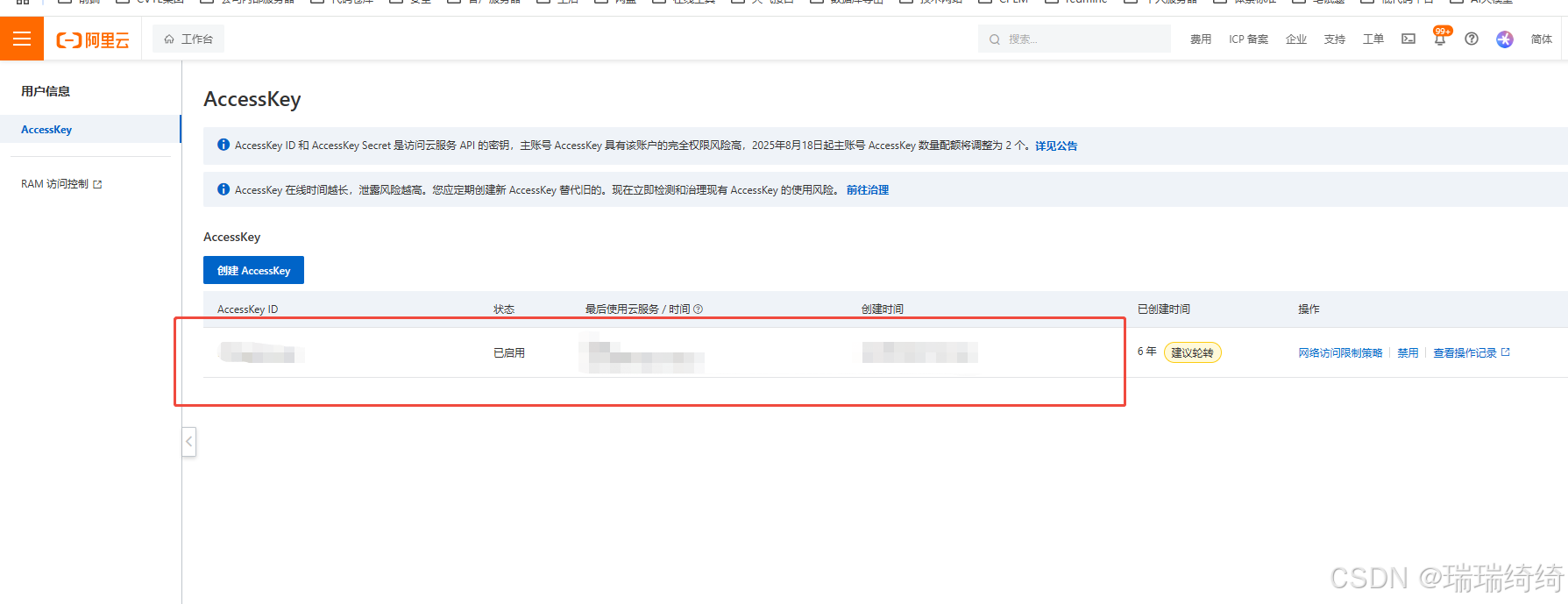Collapse the left sidebar with arrow handle
Viewport: 1568px width, 604px height.
[x=188, y=441]
